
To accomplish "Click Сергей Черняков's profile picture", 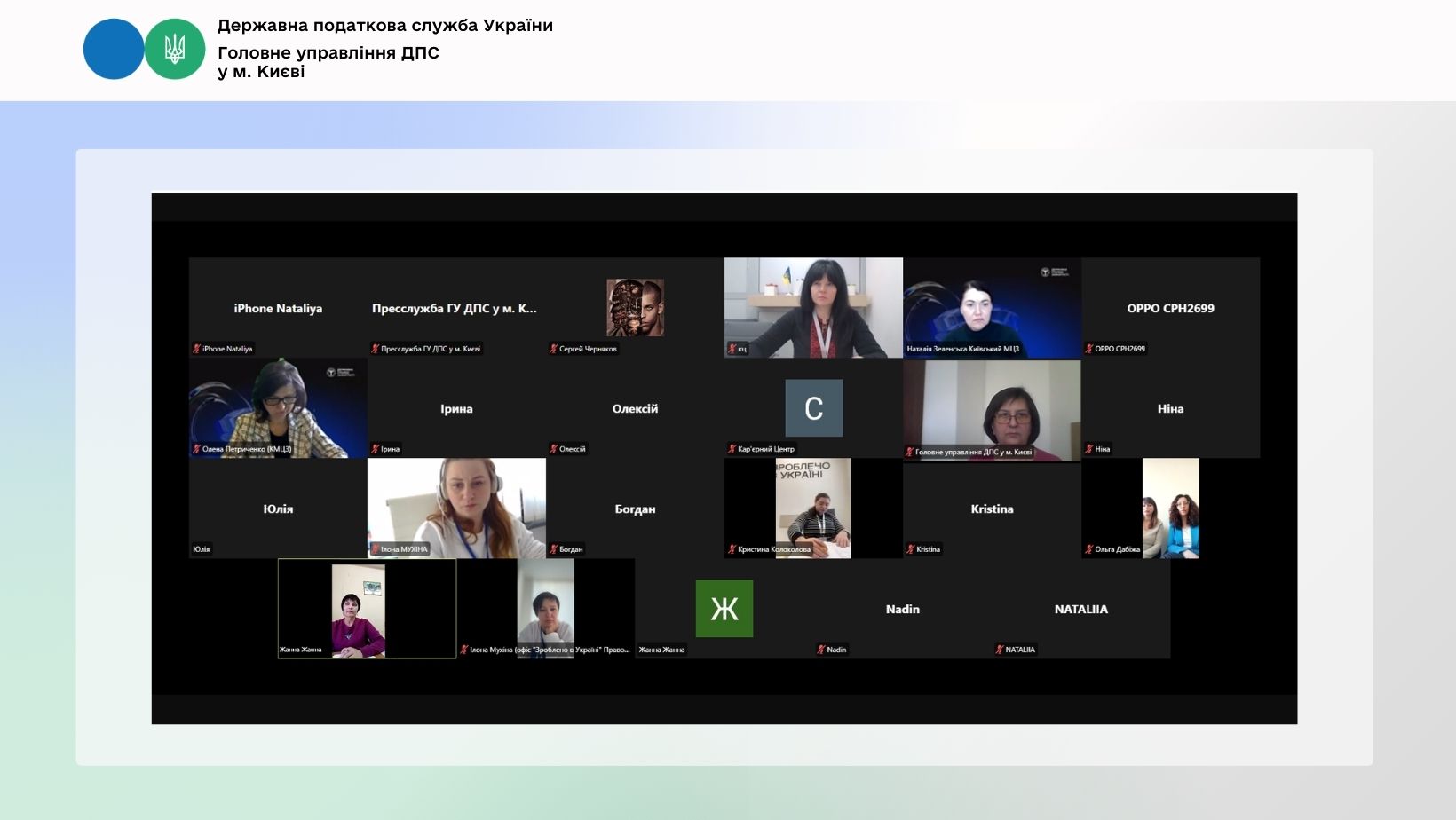I will point(635,307).
